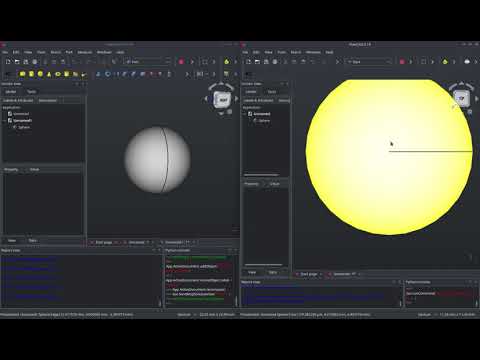Click Save icon in left window toolbar
Image resolution: width=480 pixels, height=360 pixels.
point(26,62)
